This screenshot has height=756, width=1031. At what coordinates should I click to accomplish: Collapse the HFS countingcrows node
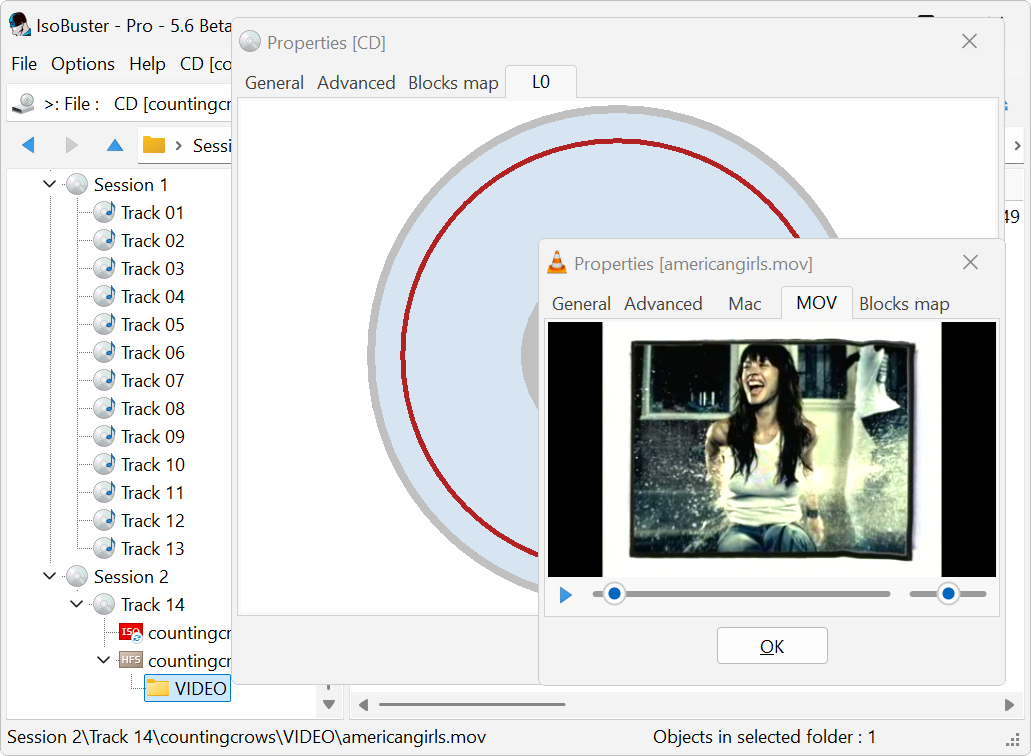[x=103, y=659]
